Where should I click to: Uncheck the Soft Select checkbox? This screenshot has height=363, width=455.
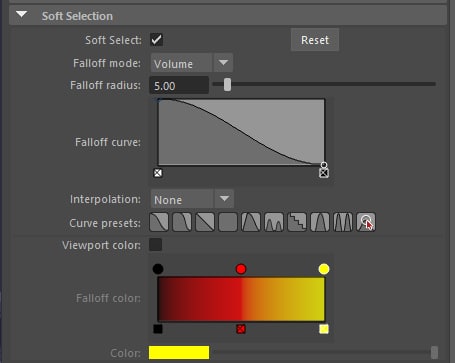click(x=157, y=40)
